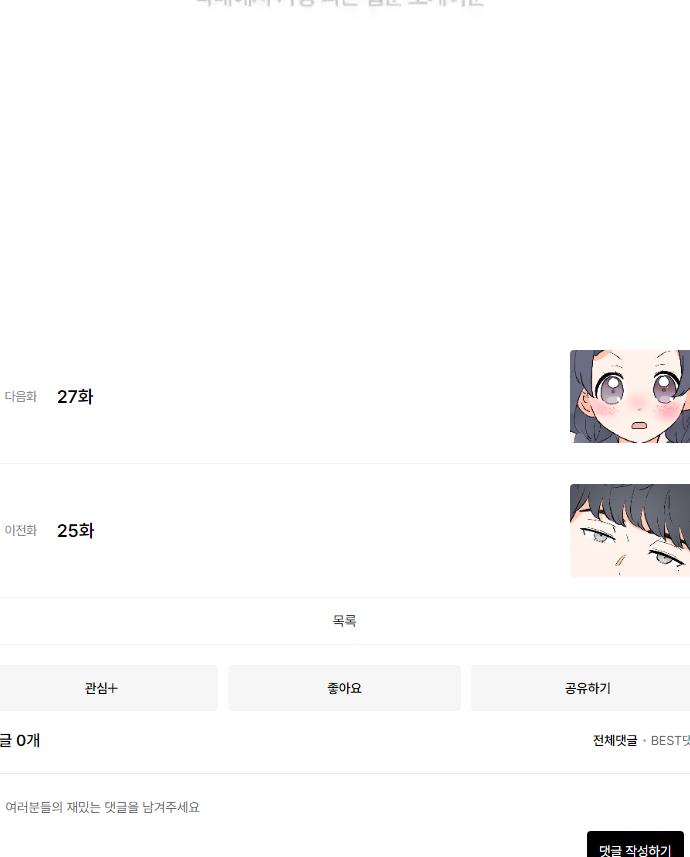This screenshot has width=690, height=857.
Task: Click empty space in the 다음화 row
Action: pos(328,396)
